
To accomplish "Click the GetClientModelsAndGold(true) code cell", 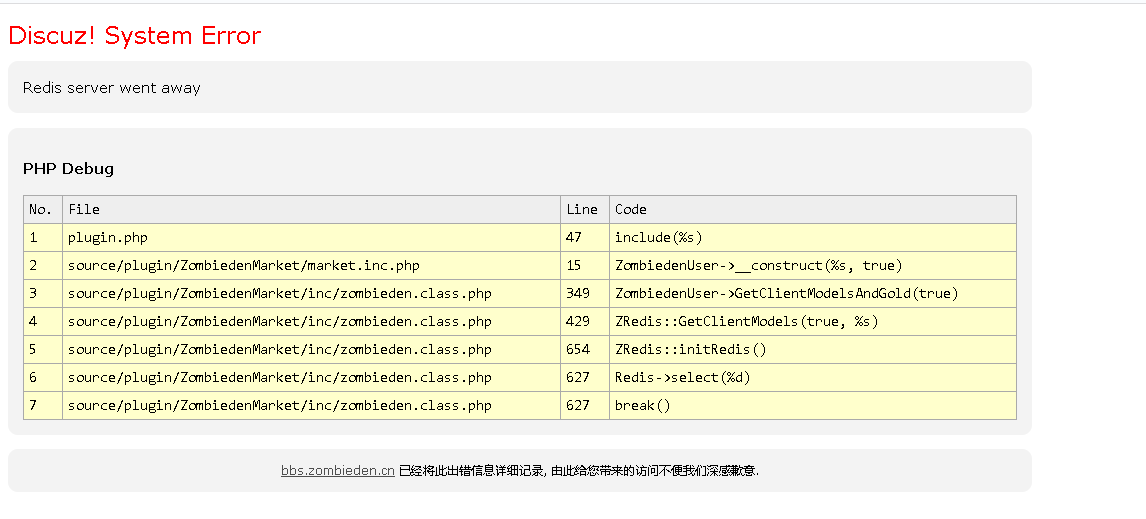I will (x=786, y=293).
